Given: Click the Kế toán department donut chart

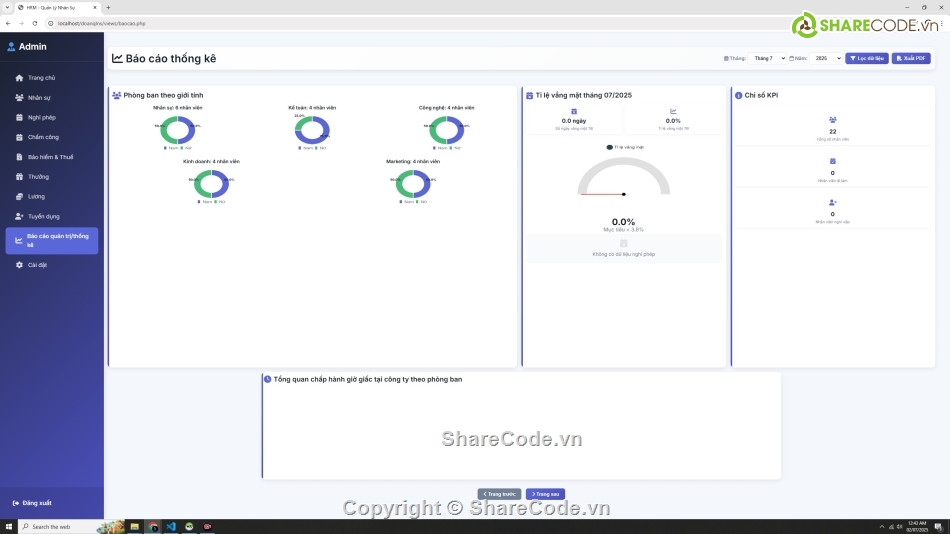Looking at the screenshot, I should tap(312, 130).
